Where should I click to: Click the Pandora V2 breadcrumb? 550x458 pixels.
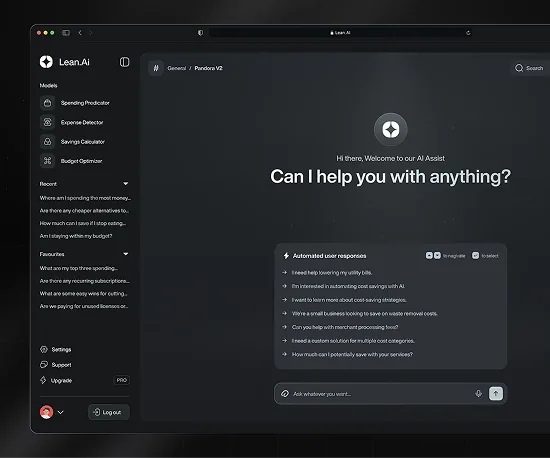pyautogui.click(x=208, y=68)
